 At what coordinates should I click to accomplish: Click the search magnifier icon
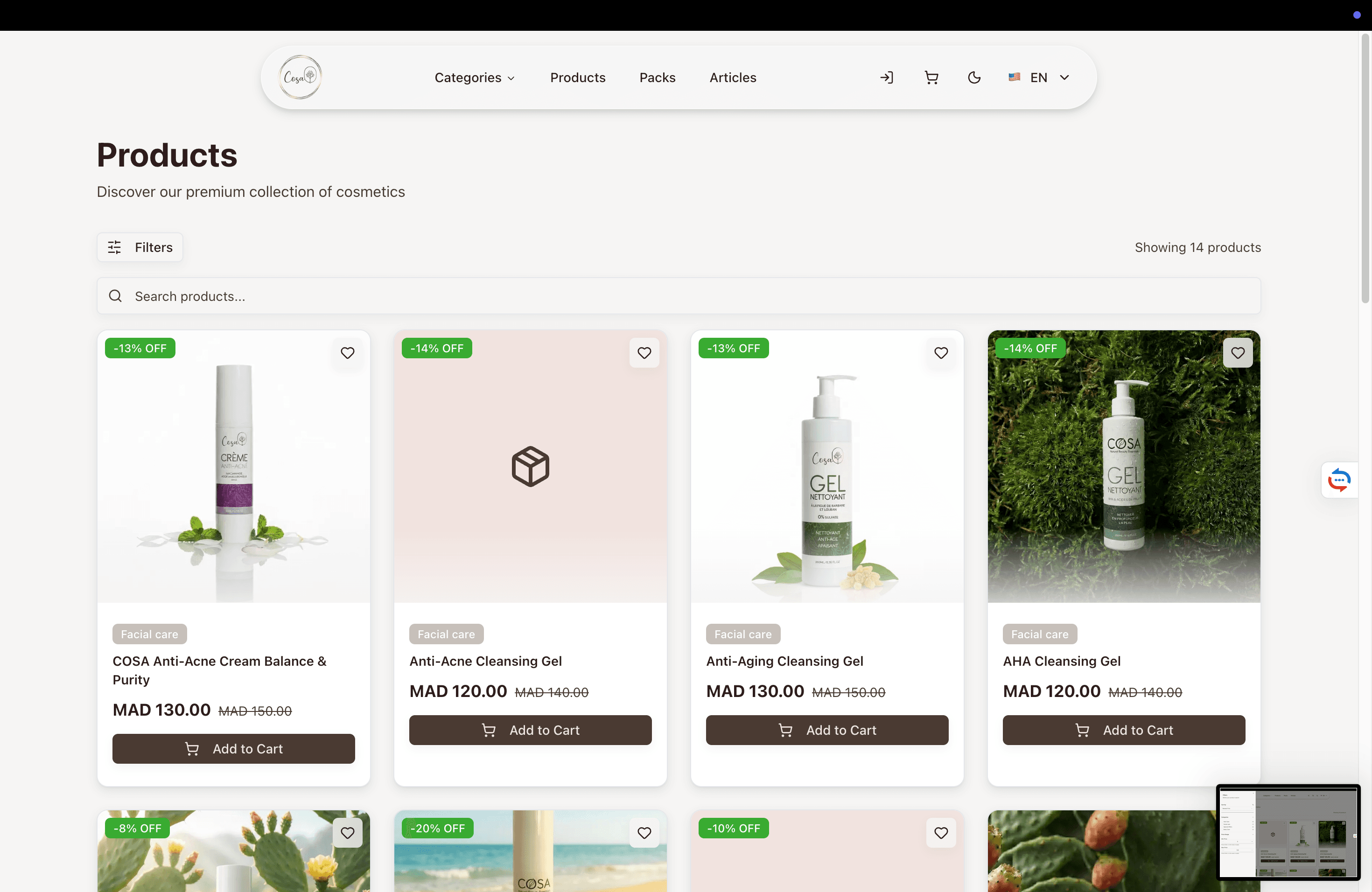click(x=115, y=296)
